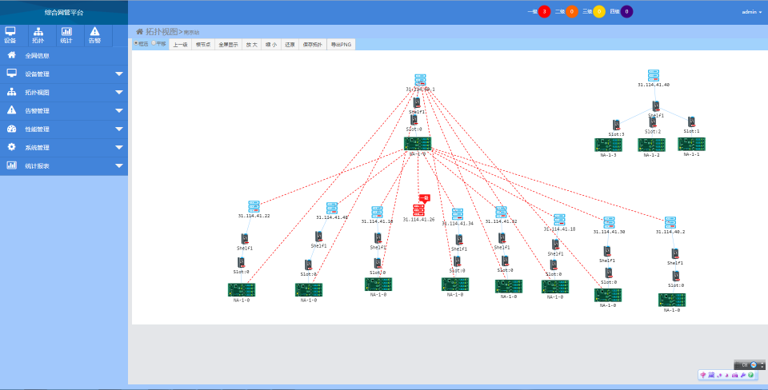Click the server node 31.114.41.40
Screen dimensions: 768x390
click(x=653, y=75)
